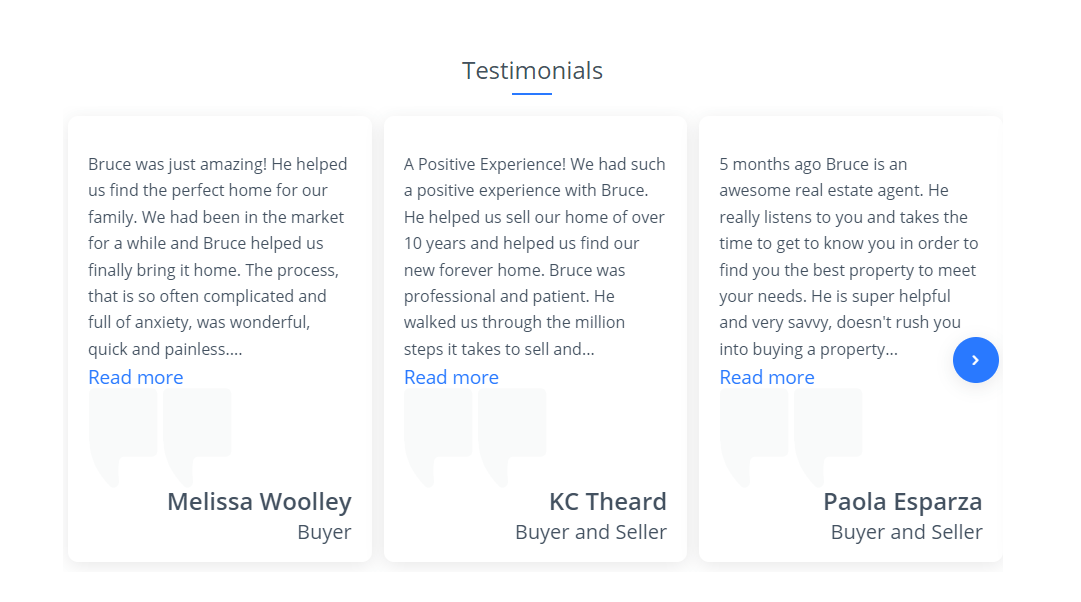Click left quotation mark in Melissa Woolley's card

(x=122, y=430)
